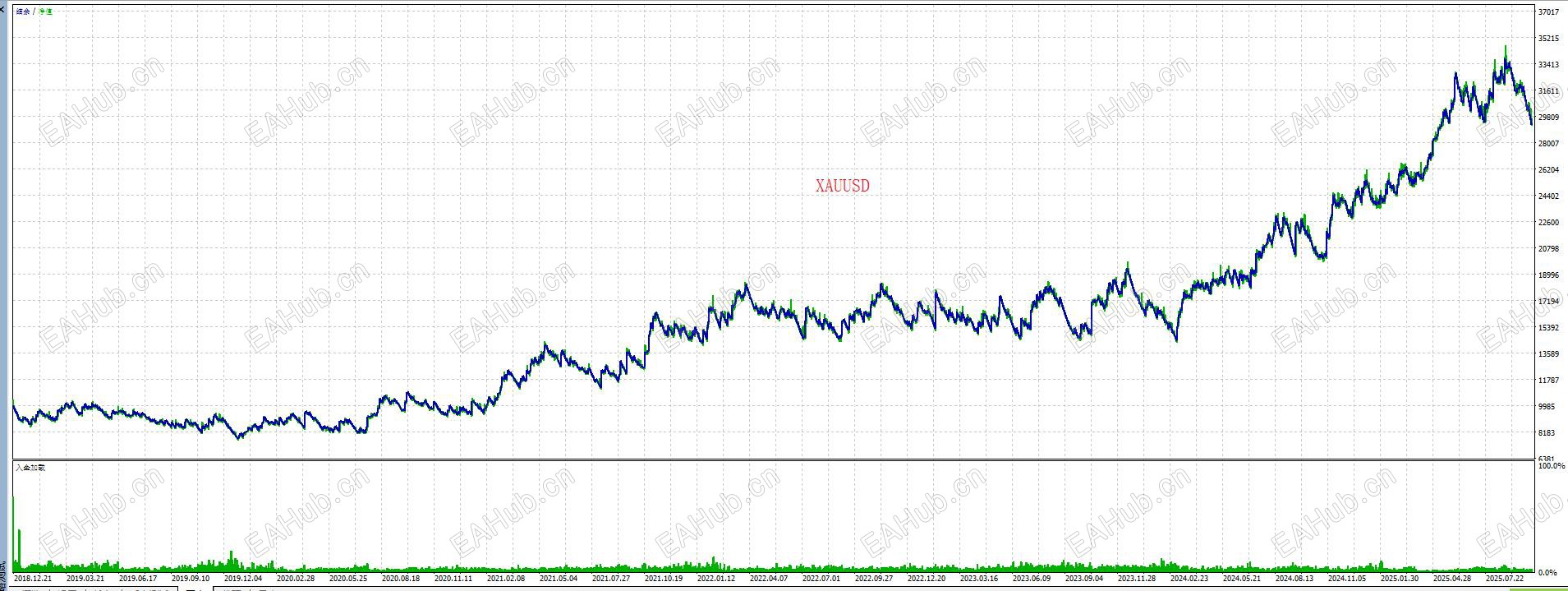The width and height of the screenshot is (1568, 591).
Task: Click the 24402 axis value
Action: click(x=1548, y=196)
